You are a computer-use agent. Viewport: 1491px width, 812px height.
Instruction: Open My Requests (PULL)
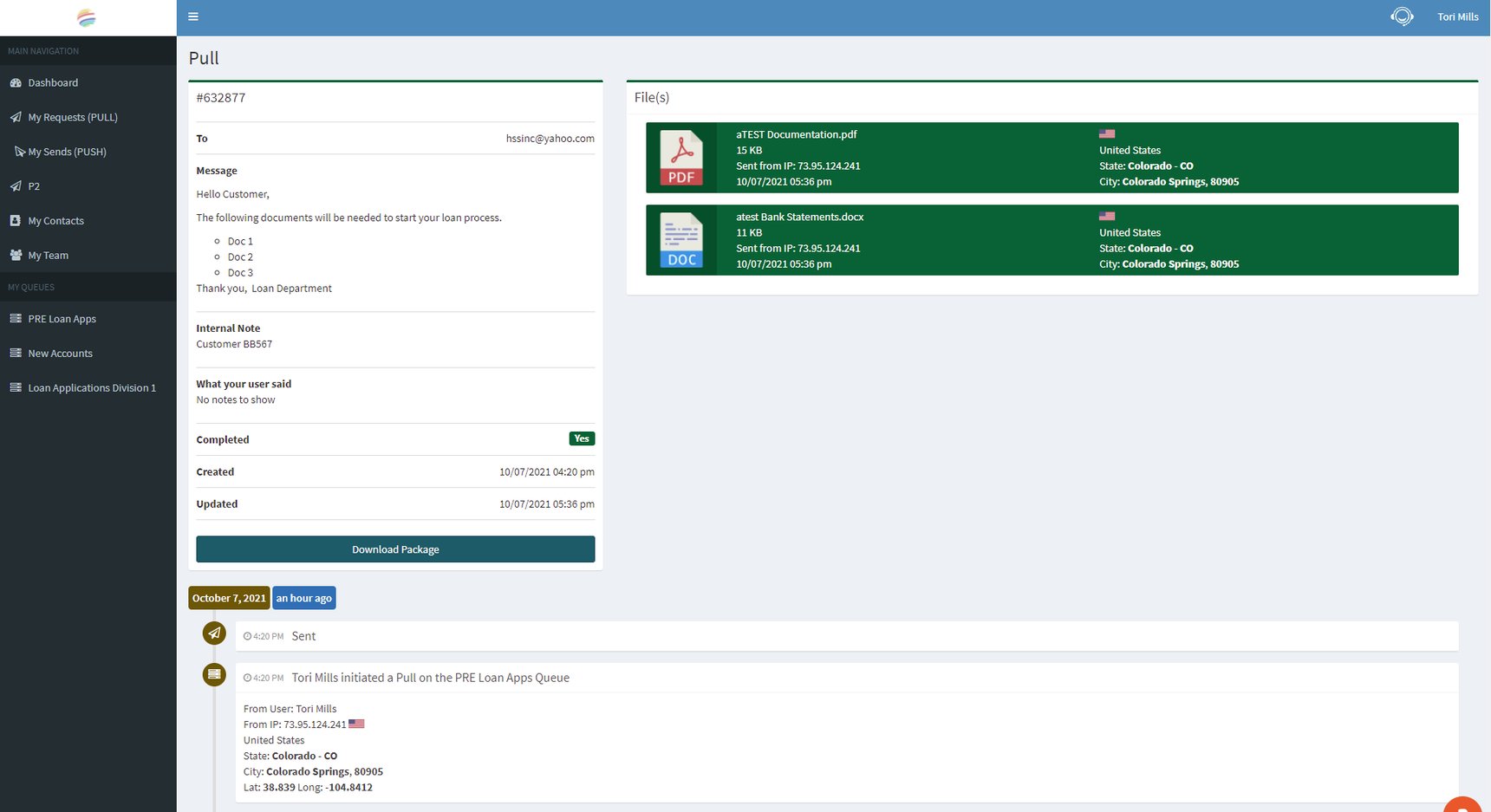coord(88,117)
